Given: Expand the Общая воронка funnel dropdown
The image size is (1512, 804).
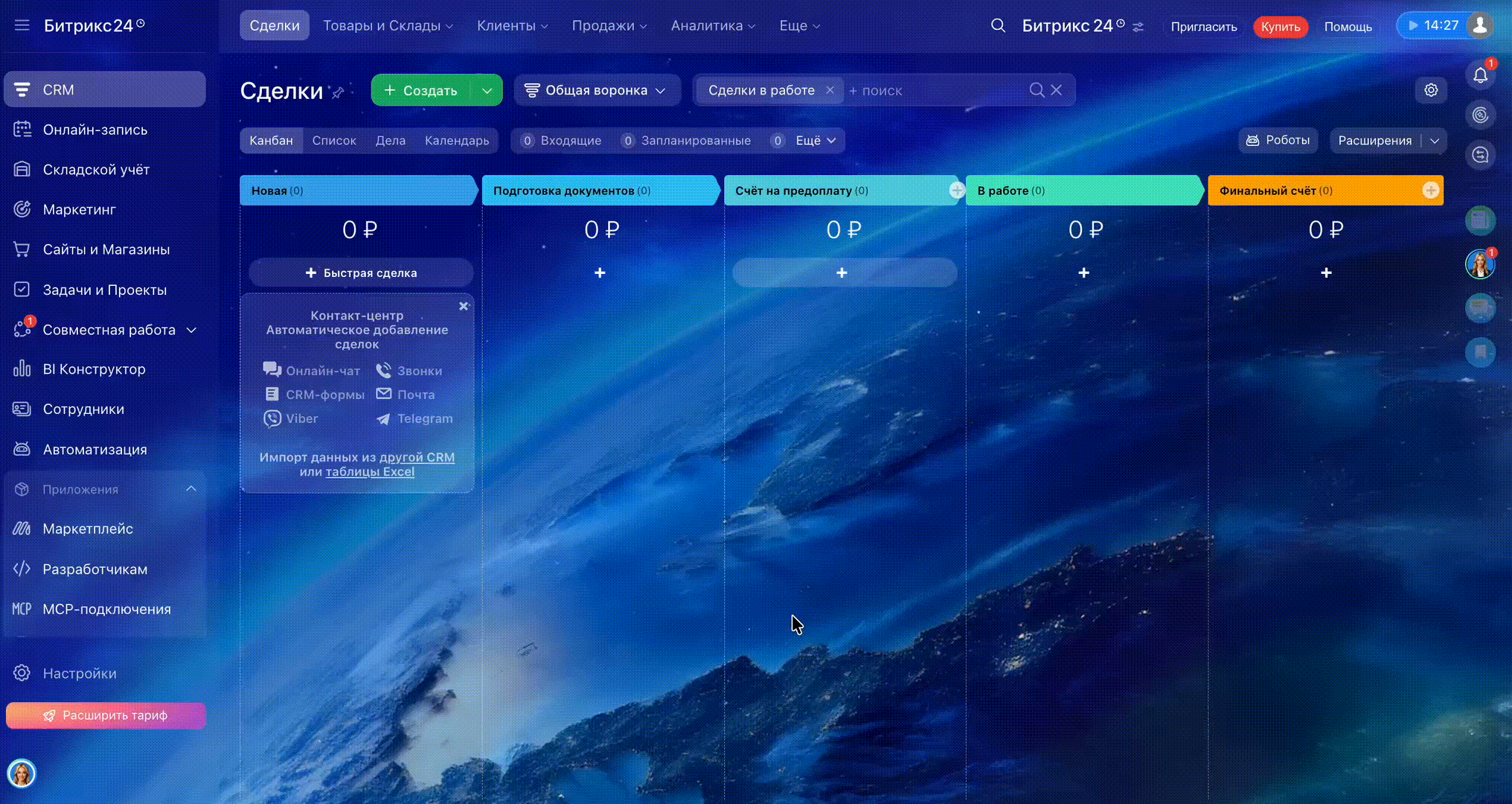Looking at the screenshot, I should 596,90.
